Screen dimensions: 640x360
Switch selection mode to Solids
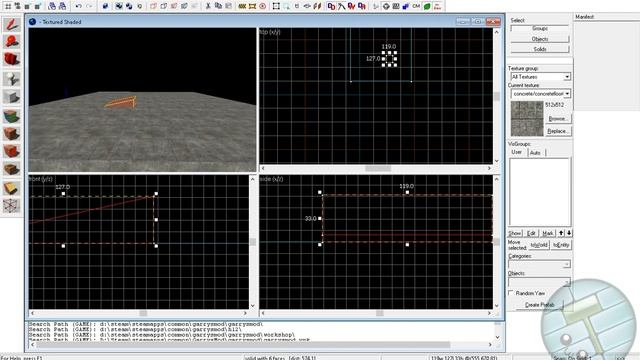[540, 49]
